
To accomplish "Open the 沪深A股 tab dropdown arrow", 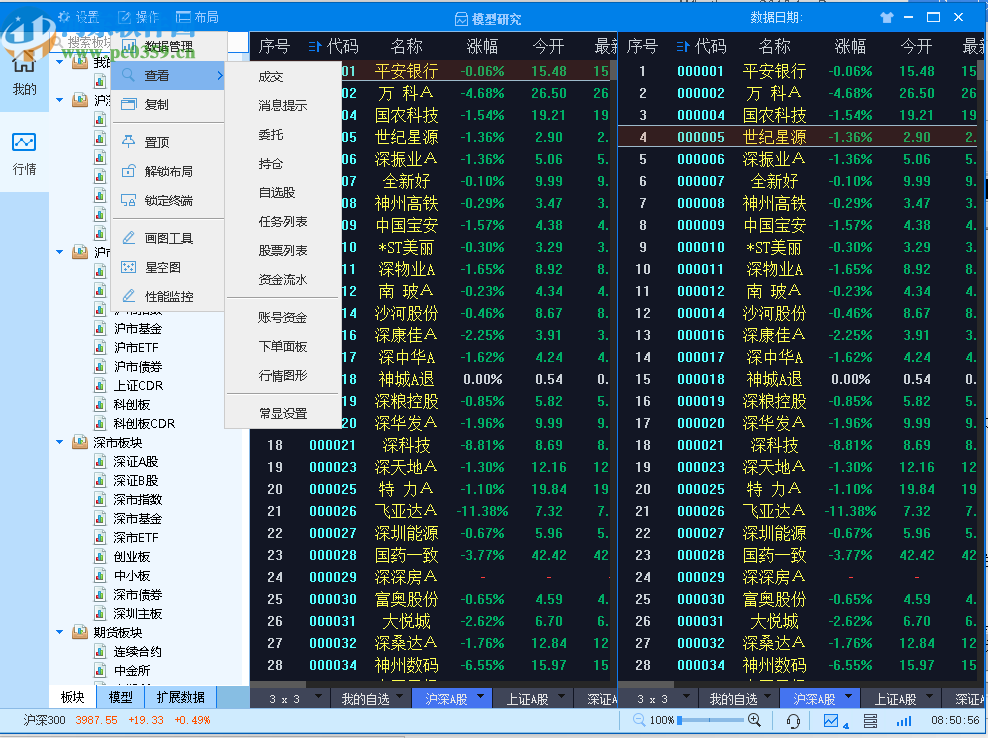I will tap(480, 698).
